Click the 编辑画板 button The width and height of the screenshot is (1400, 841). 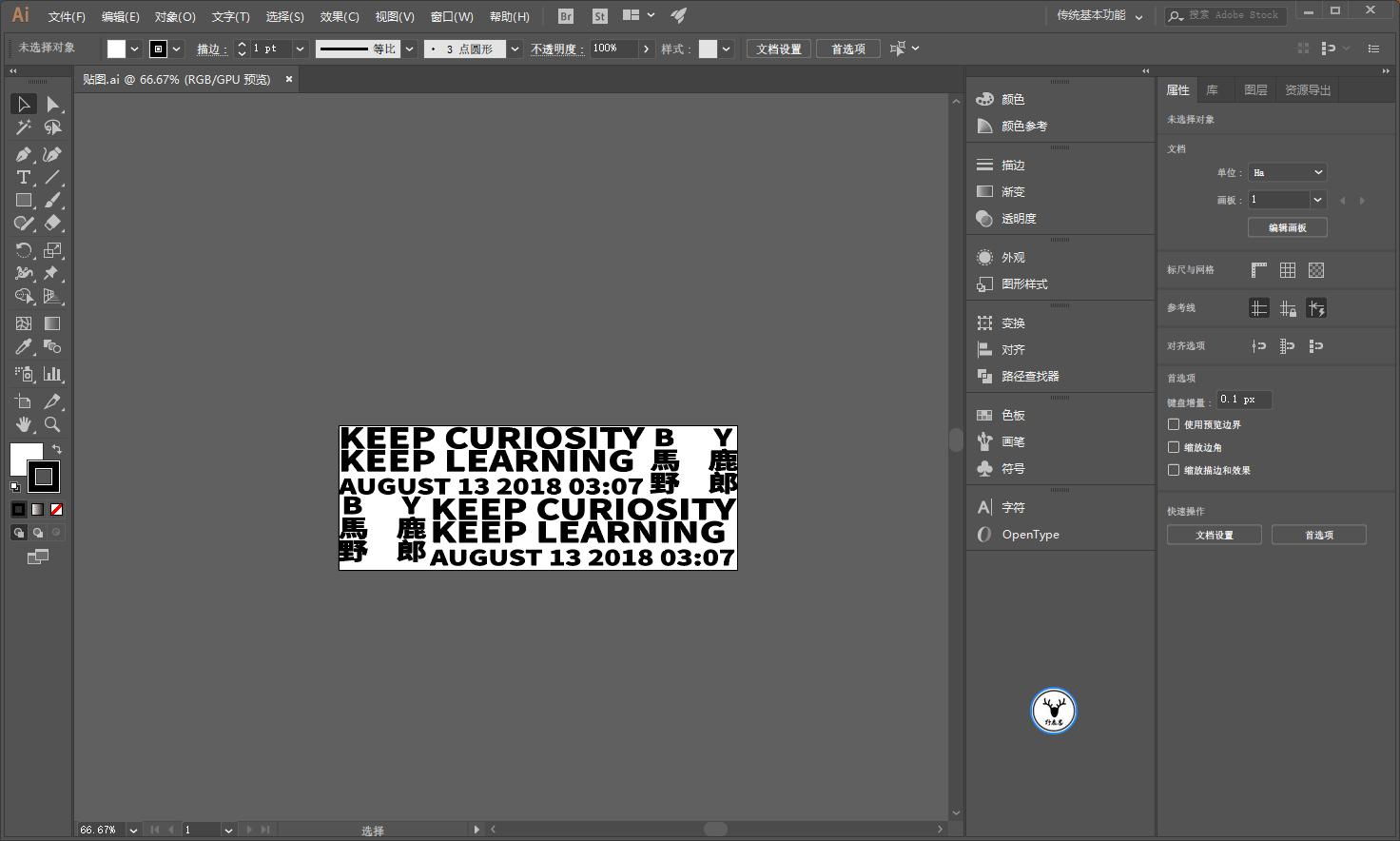pos(1288,227)
